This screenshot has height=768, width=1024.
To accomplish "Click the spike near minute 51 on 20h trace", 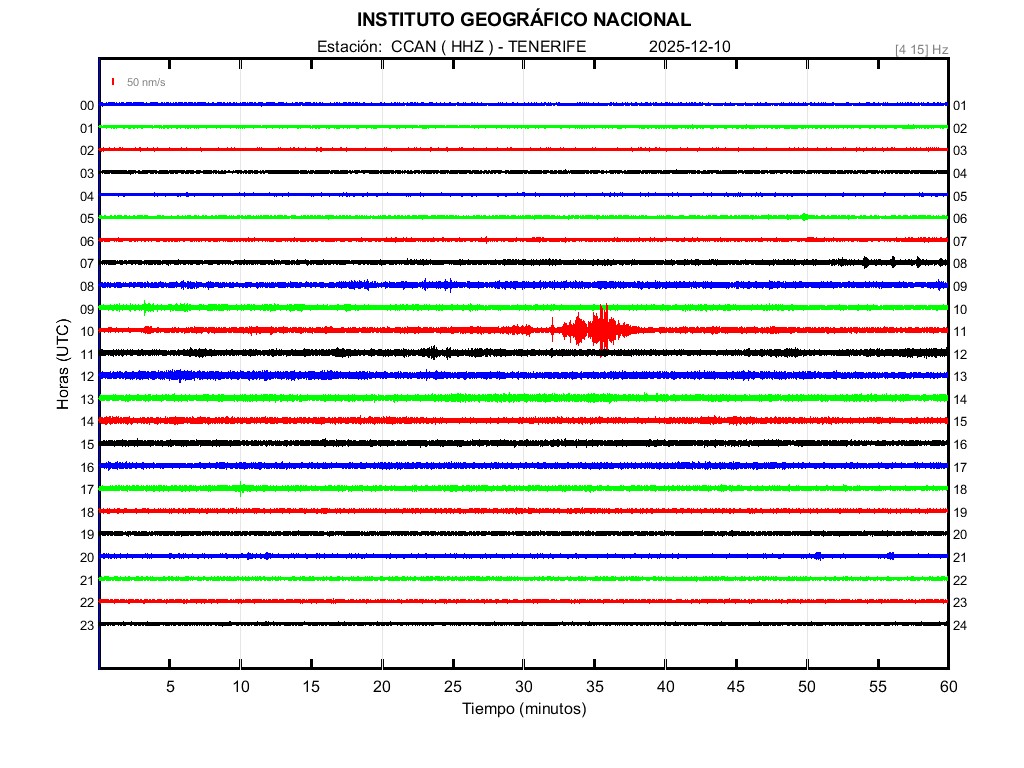I will click(x=818, y=555).
